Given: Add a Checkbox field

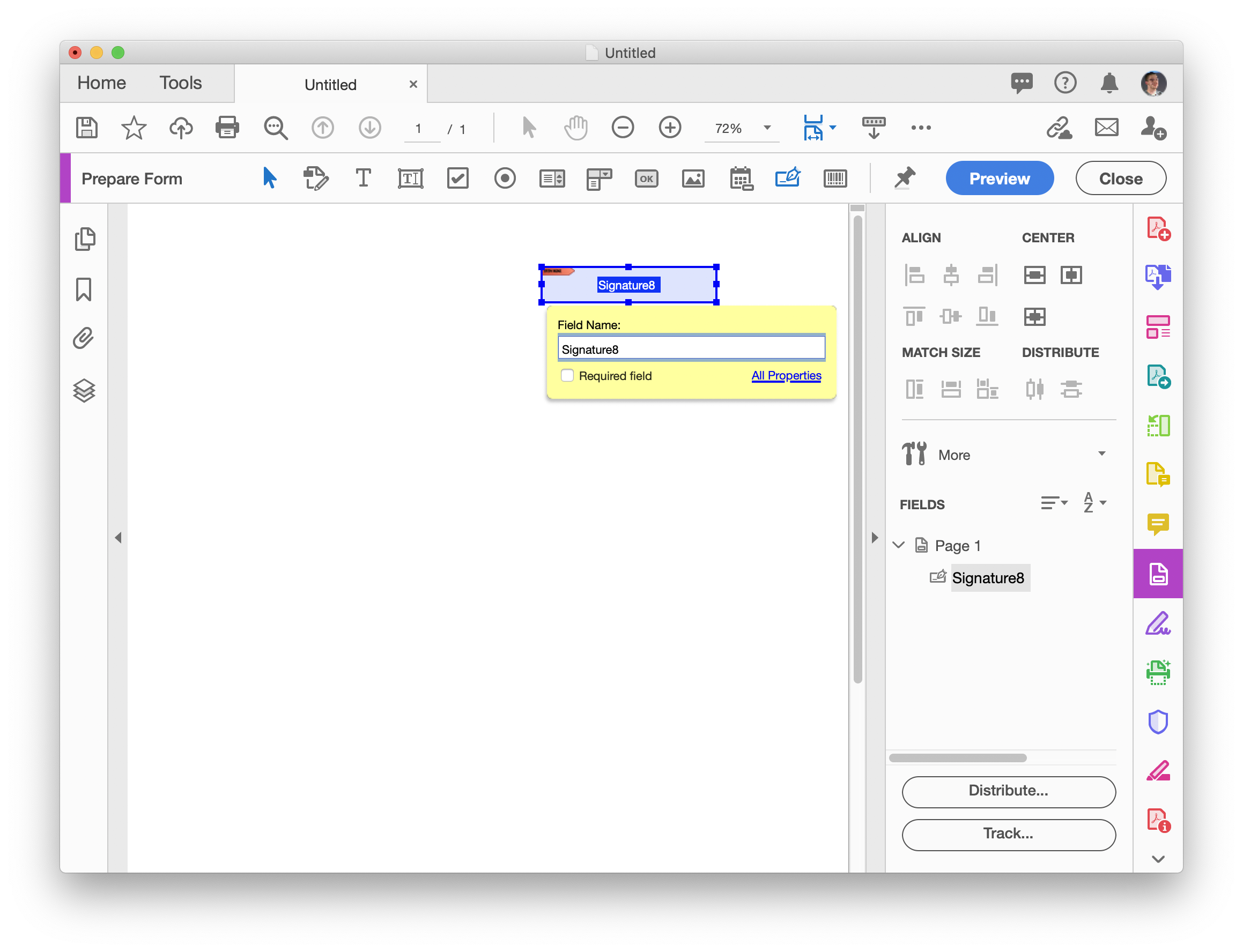Looking at the screenshot, I should (458, 178).
